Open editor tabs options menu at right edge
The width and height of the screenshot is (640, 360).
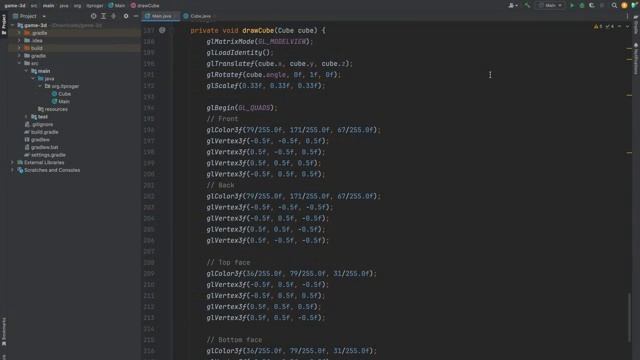click(627, 16)
